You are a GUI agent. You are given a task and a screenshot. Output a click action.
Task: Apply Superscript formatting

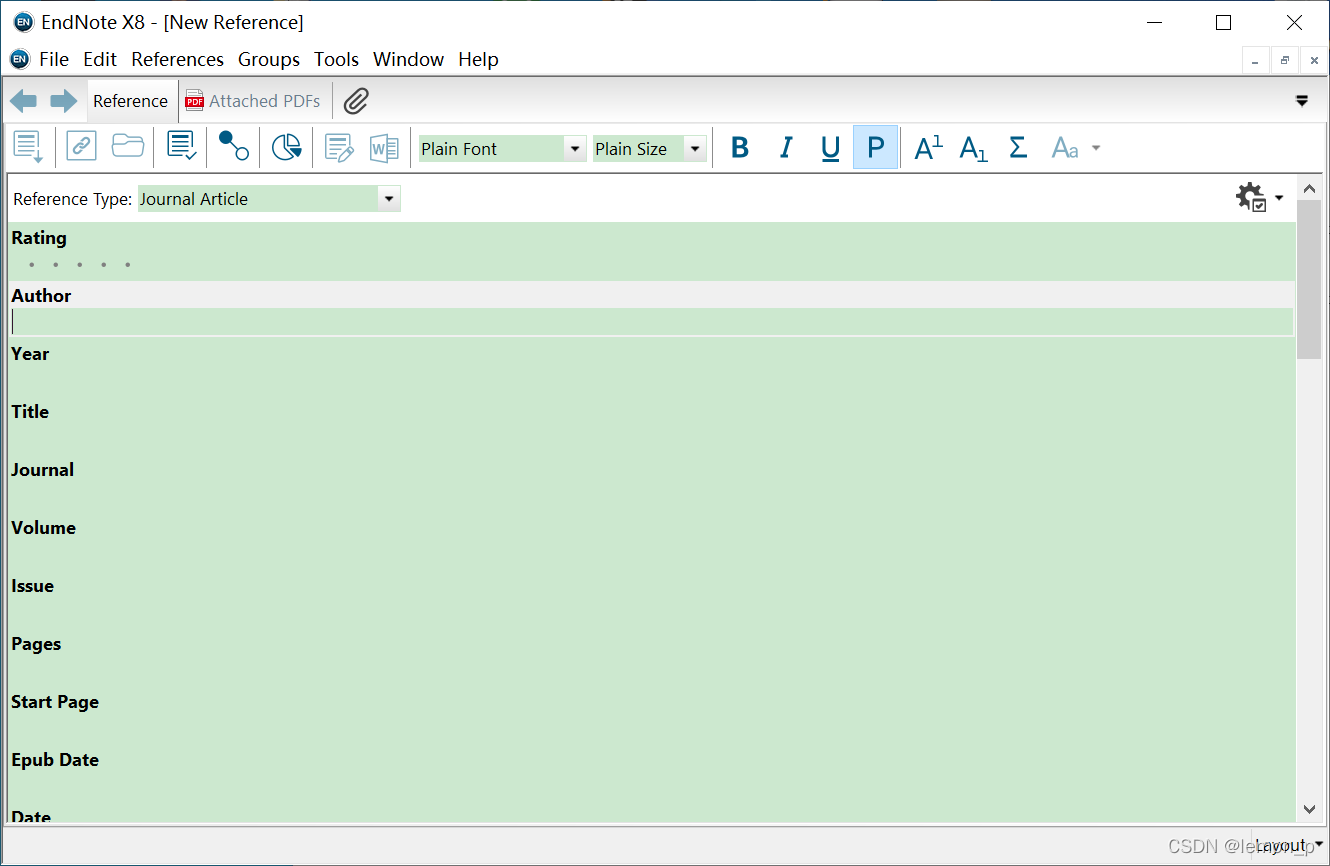(x=929, y=148)
